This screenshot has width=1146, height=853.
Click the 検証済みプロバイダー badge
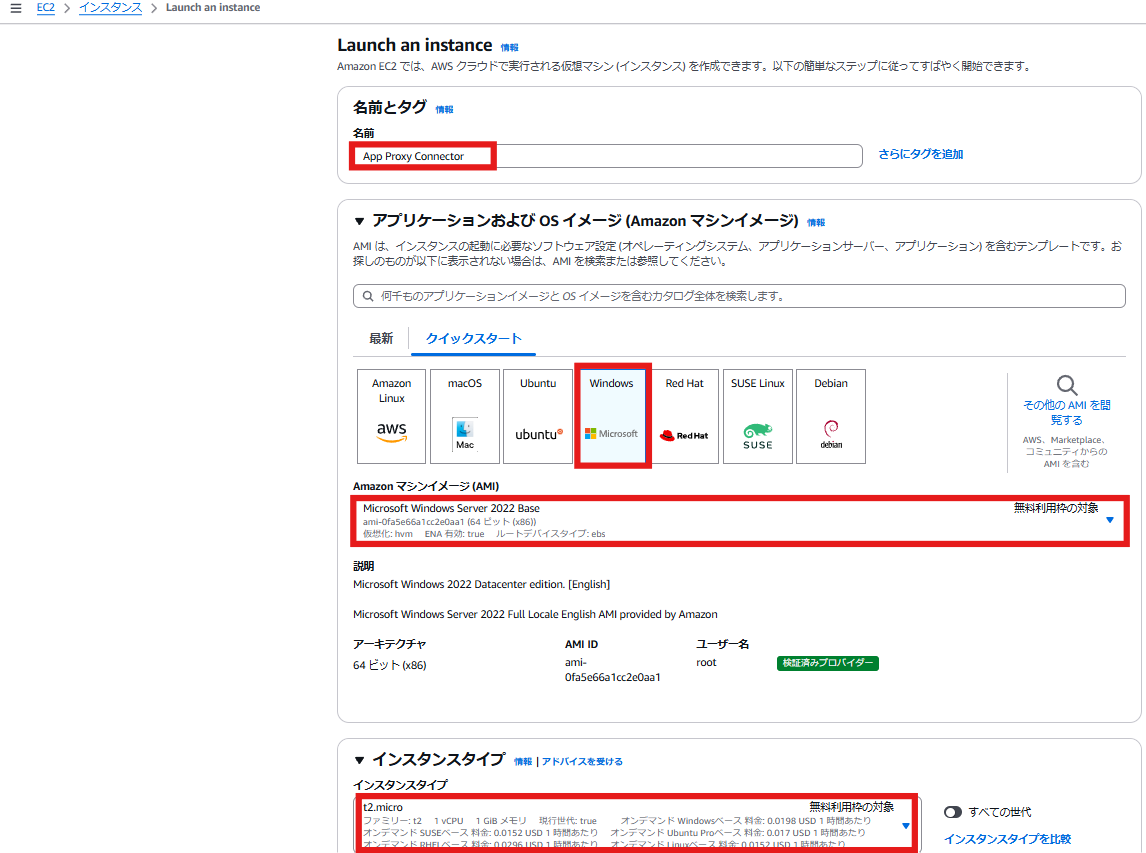pos(827,663)
